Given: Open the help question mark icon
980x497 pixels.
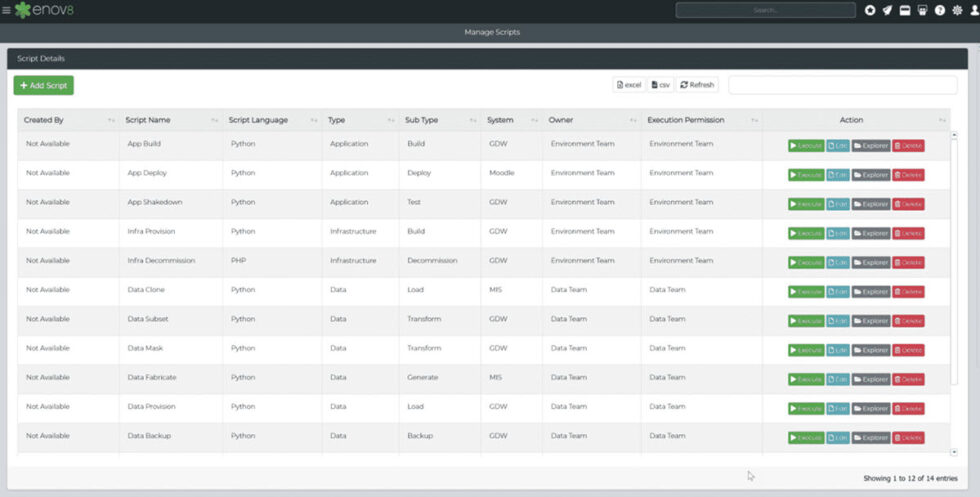Looking at the screenshot, I should 939,10.
